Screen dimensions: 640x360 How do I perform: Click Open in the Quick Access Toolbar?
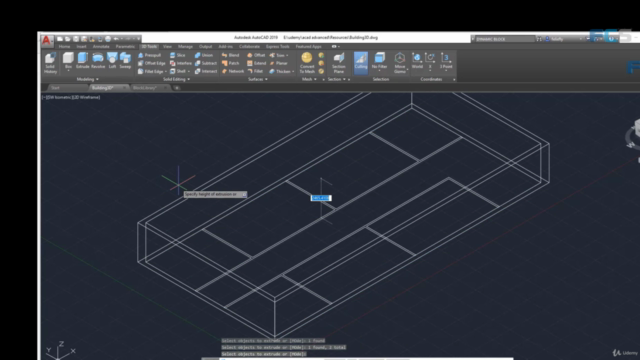pos(68,39)
